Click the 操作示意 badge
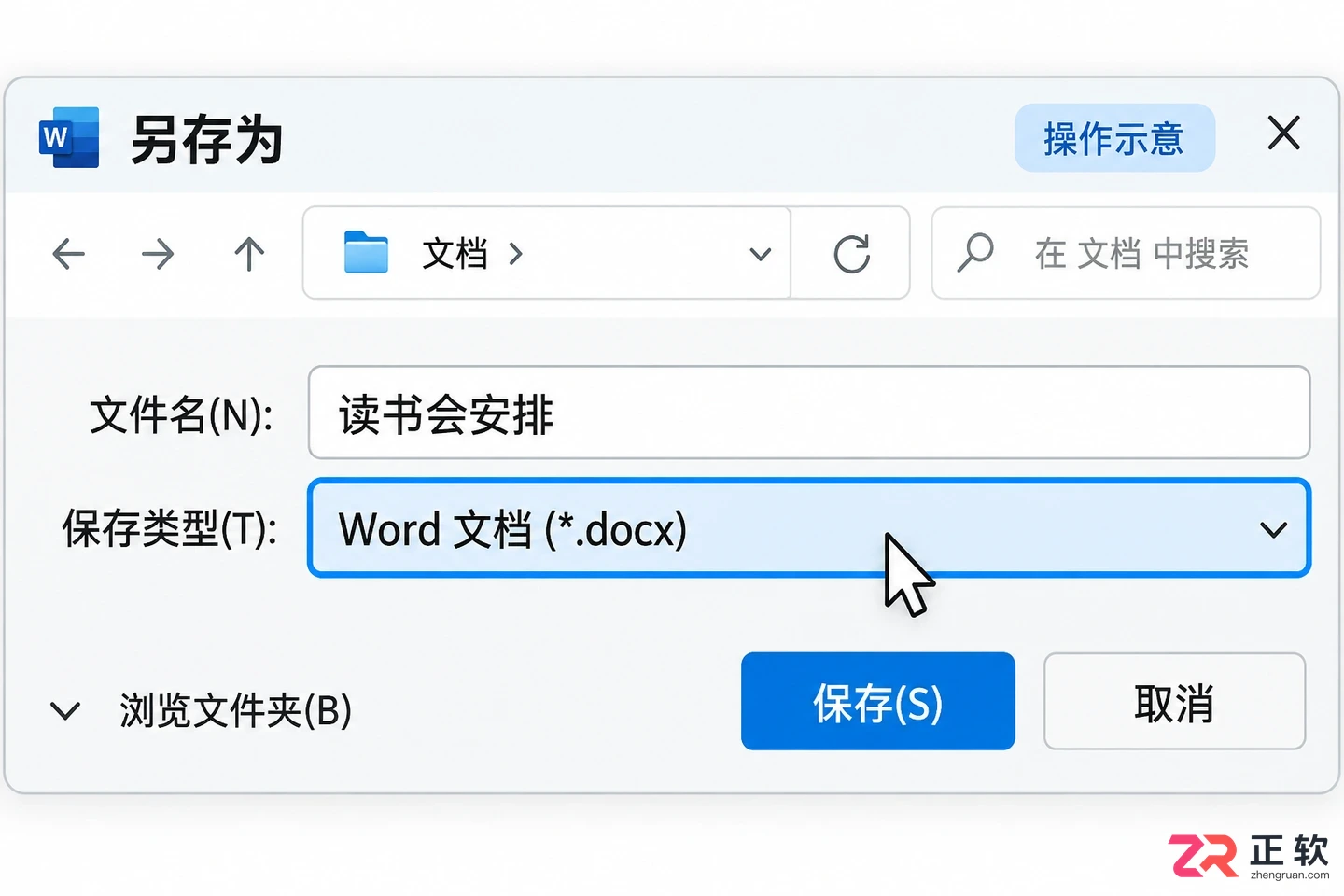 point(1114,138)
